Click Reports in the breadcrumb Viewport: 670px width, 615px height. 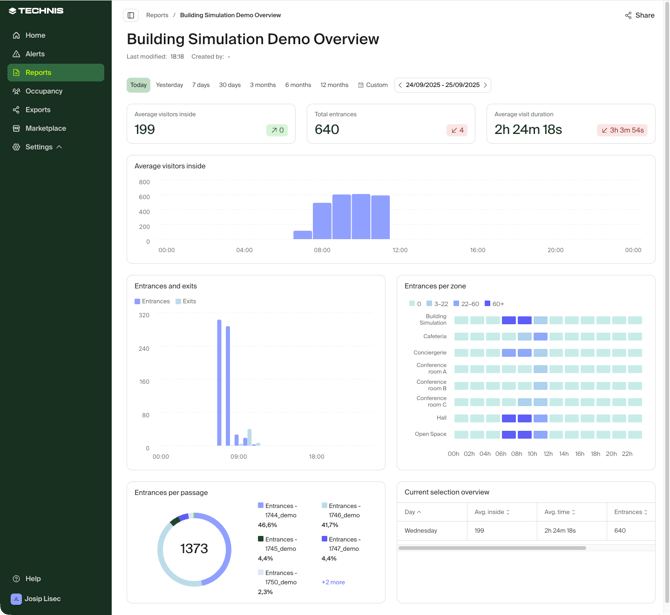click(157, 15)
